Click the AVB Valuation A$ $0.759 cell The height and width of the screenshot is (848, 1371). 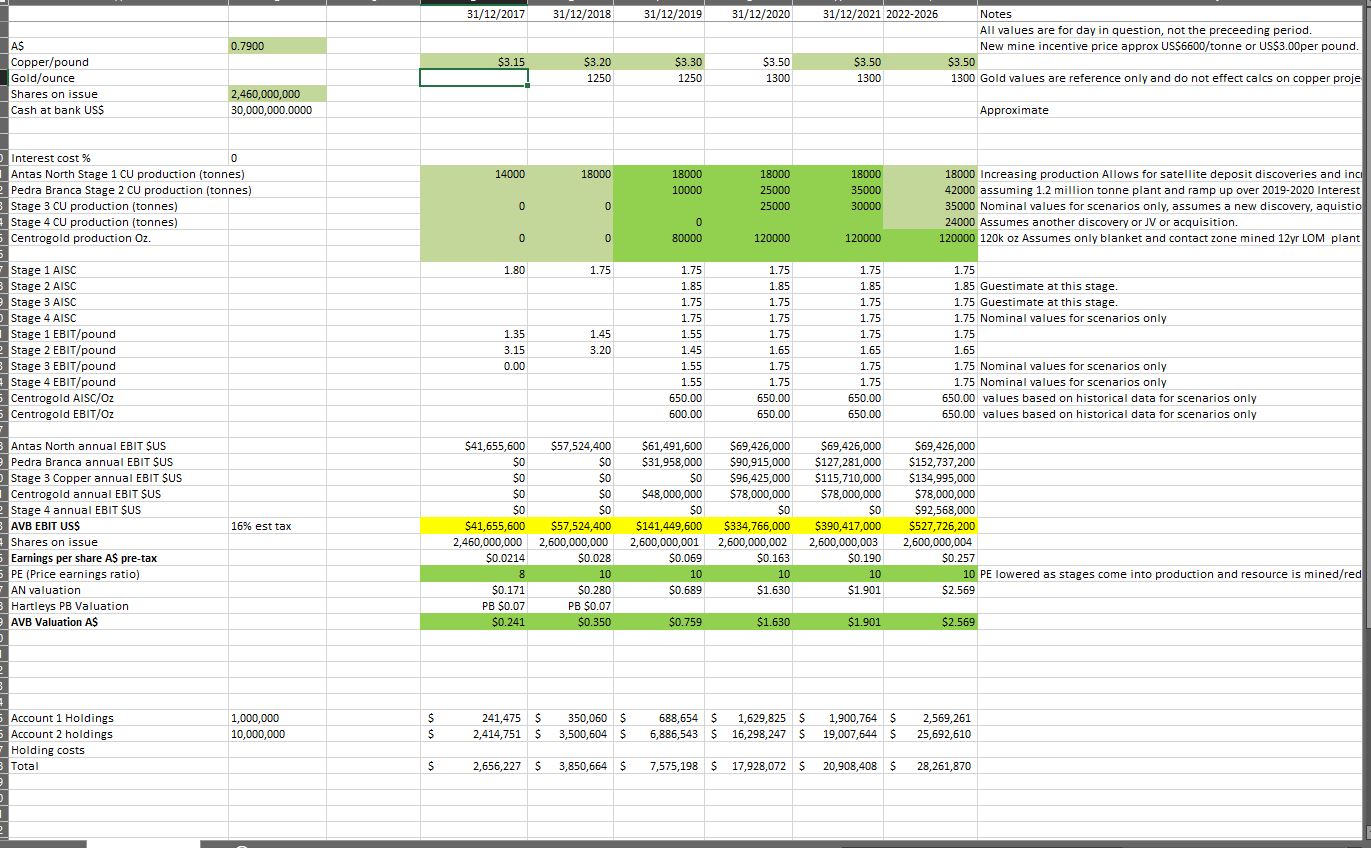tap(661, 622)
